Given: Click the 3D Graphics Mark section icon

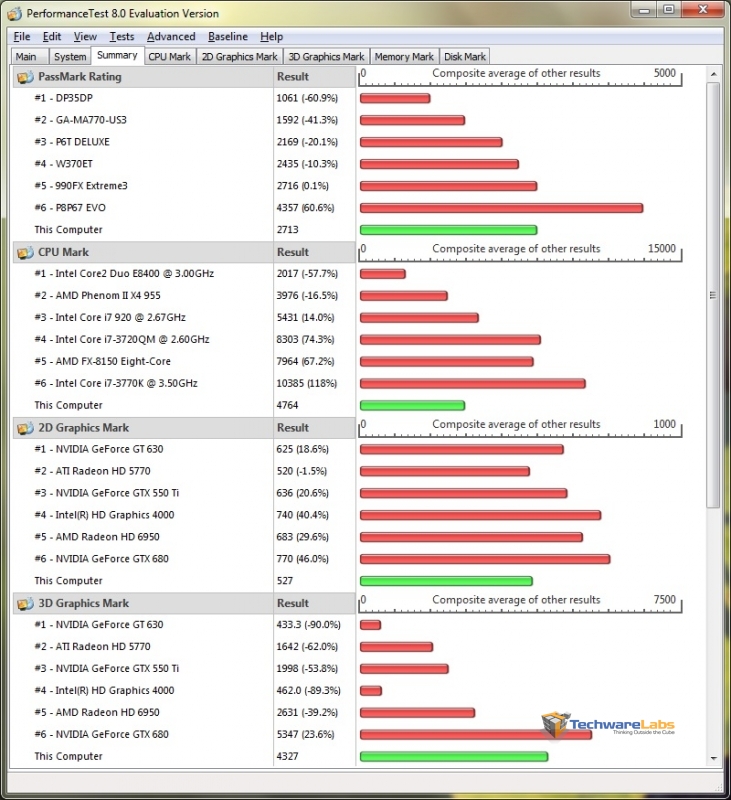Looking at the screenshot, I should pos(25,604).
